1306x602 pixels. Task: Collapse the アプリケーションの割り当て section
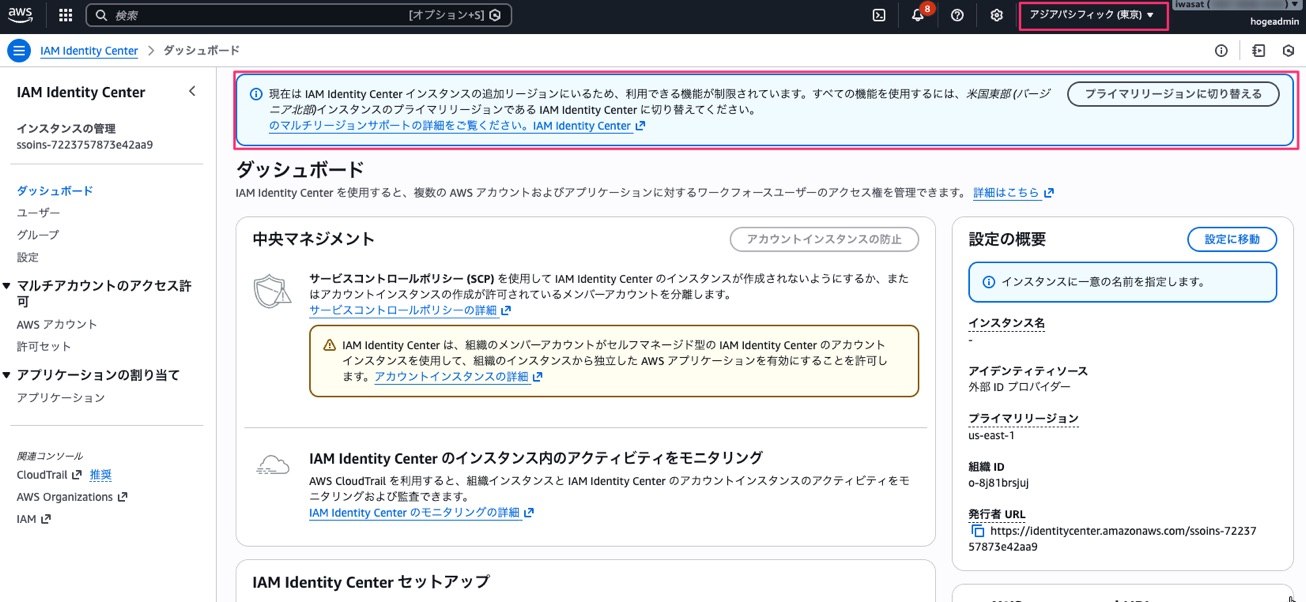(7, 375)
